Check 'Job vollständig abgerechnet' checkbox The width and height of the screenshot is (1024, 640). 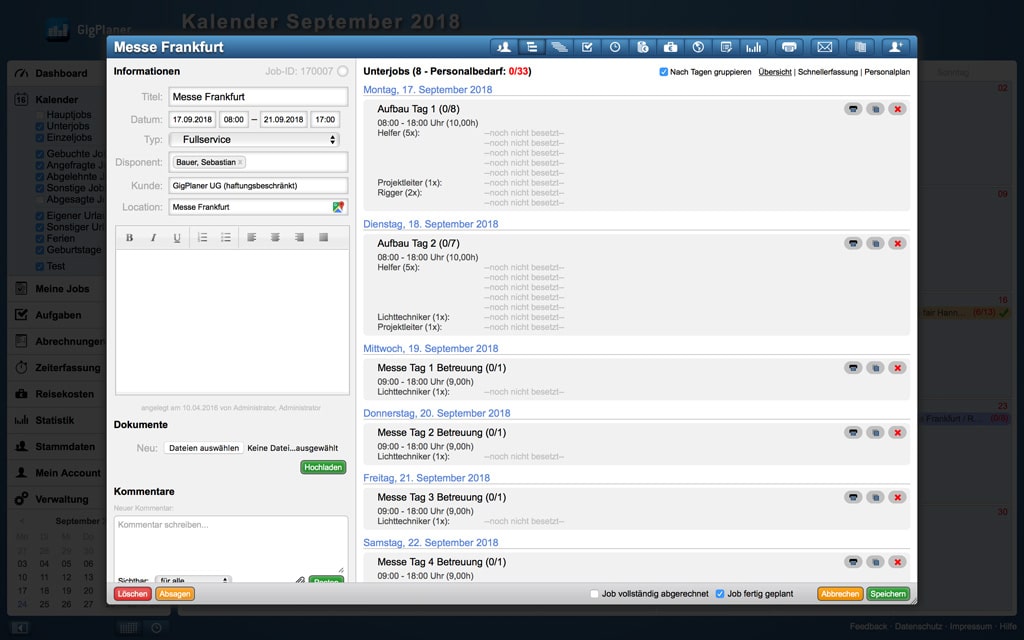click(x=594, y=594)
